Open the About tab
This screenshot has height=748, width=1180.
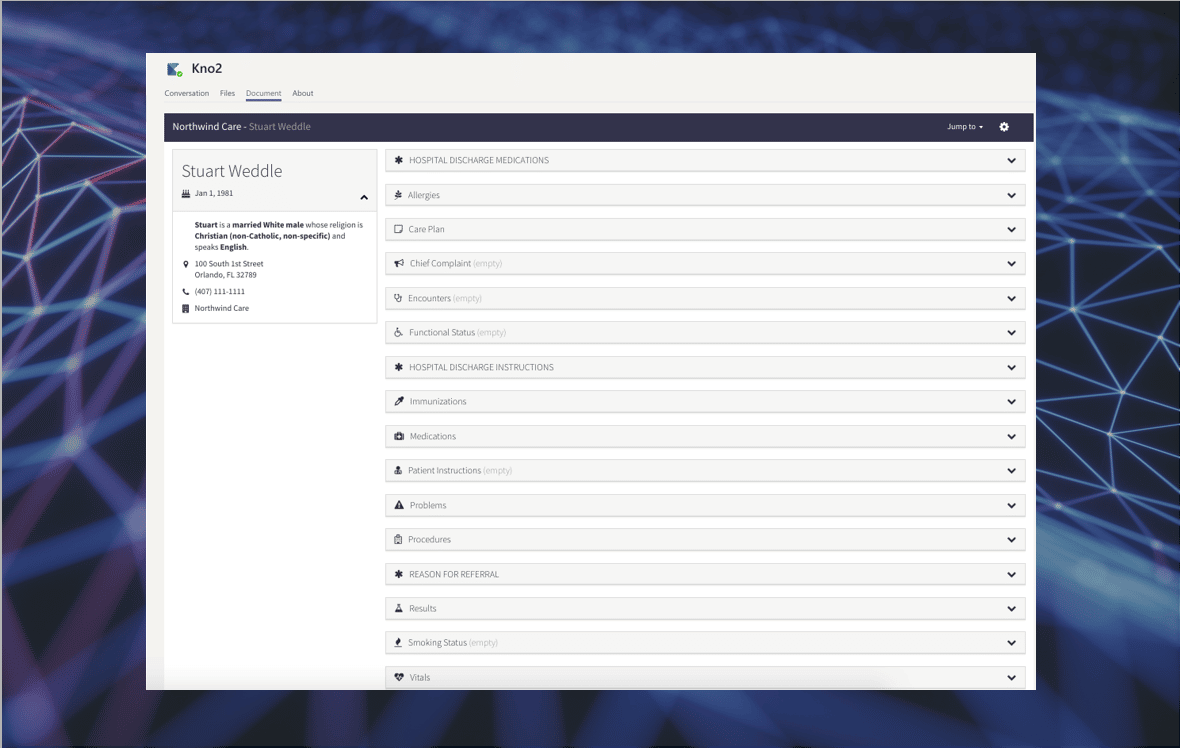(x=302, y=93)
